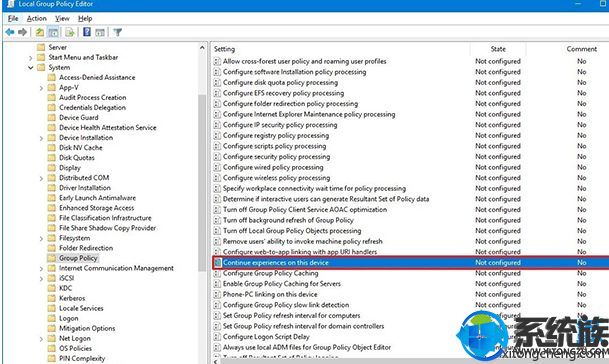Viewport: 609px width, 364px height.
Task: Select Credentials Delegation in the tree
Action: tap(92, 108)
